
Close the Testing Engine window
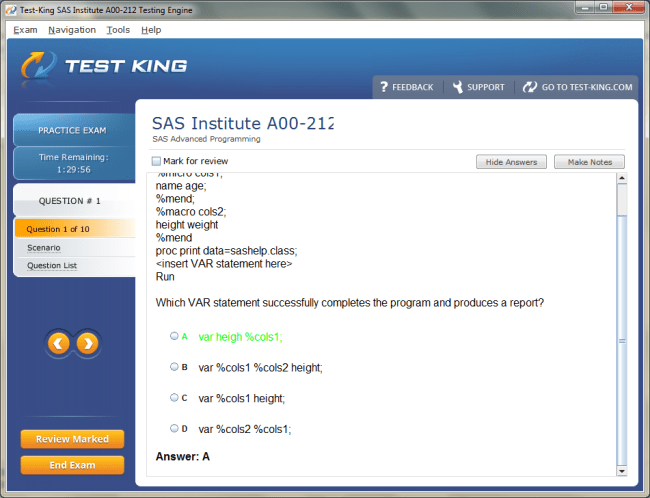(628, 7)
